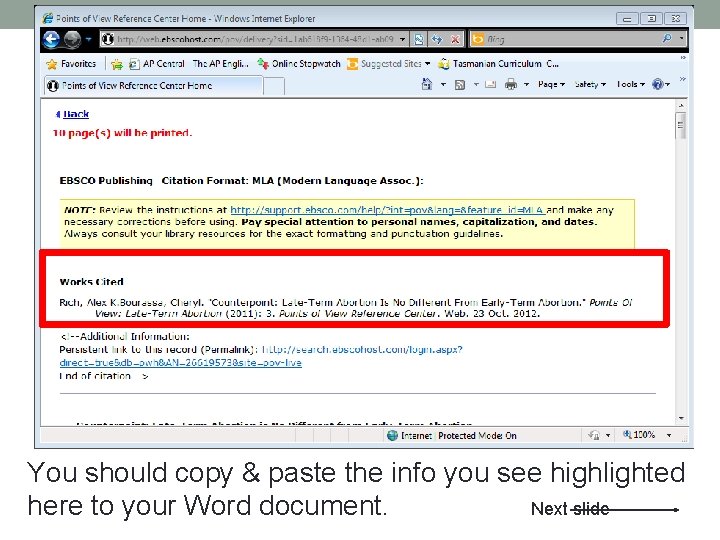This screenshot has width=720, height=540.
Task: Click the Home page icon
Action: [x=427, y=84]
